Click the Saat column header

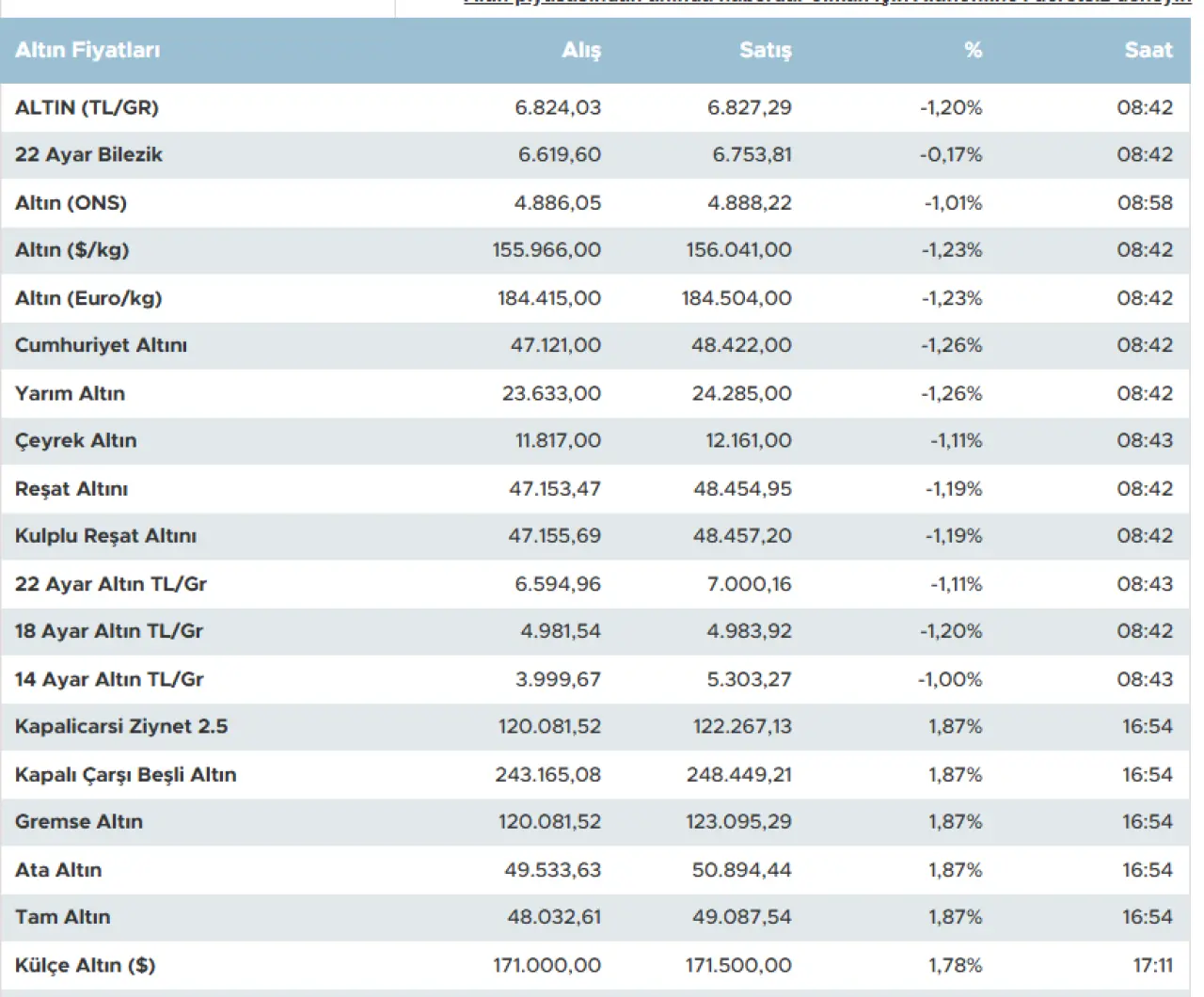[1148, 50]
